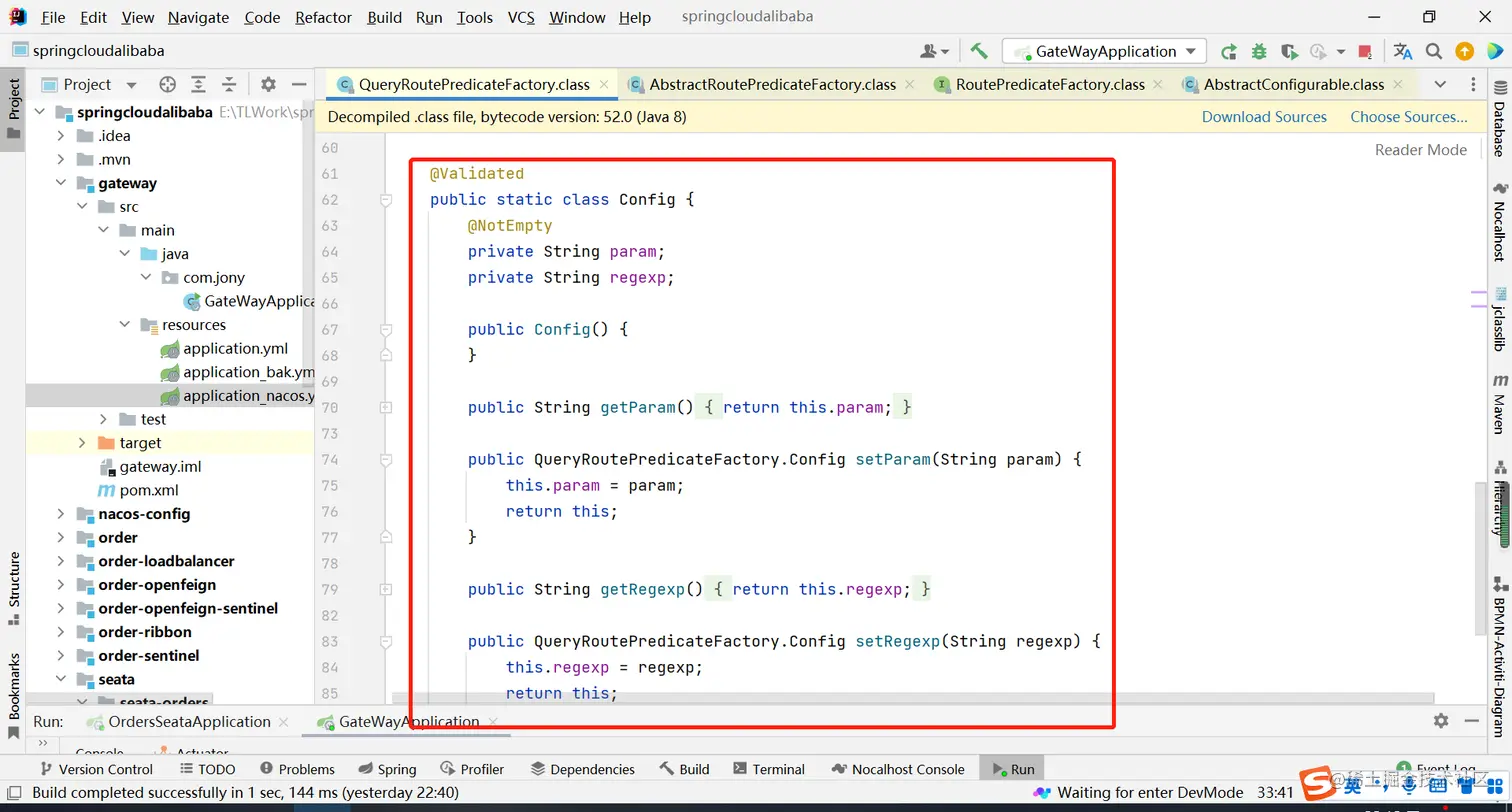Open Project panel gear options
The width and height of the screenshot is (1512, 812).
(x=268, y=84)
